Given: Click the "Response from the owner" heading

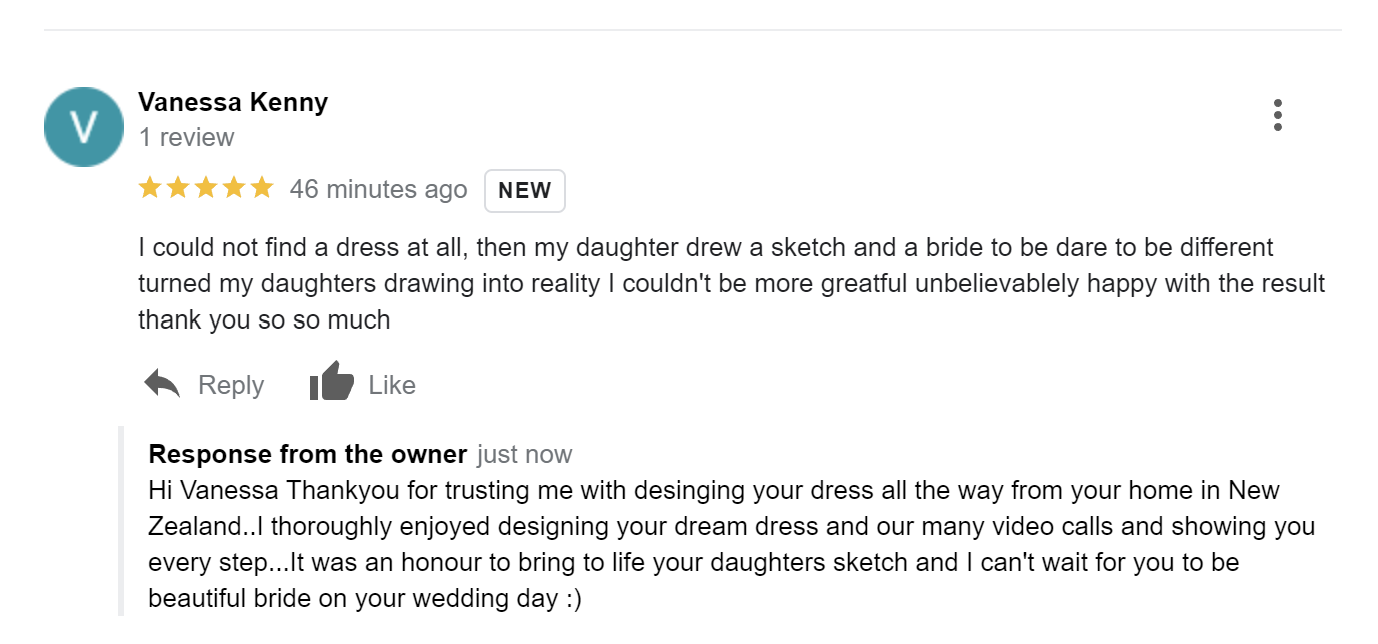Looking at the screenshot, I should [x=308, y=454].
